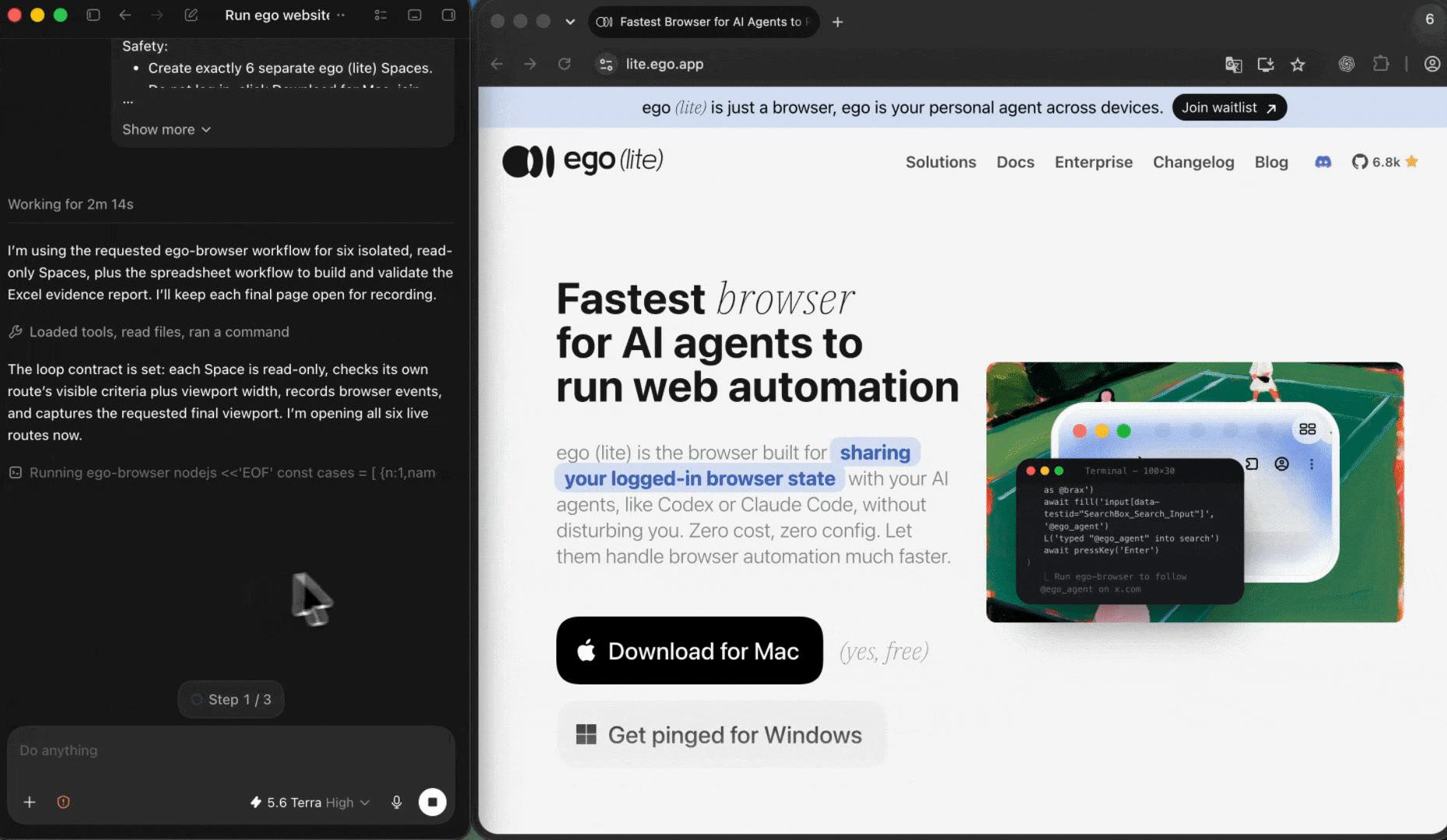The height and width of the screenshot is (840, 1447).
Task: Open the orange shield permissions warning
Action: pyautogui.click(x=64, y=802)
